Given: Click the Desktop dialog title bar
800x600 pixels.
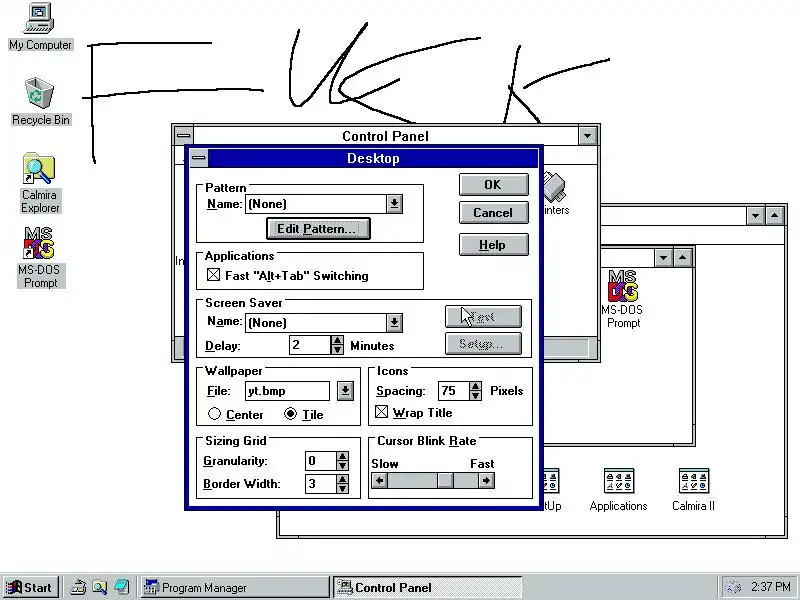Looking at the screenshot, I should (x=373, y=158).
